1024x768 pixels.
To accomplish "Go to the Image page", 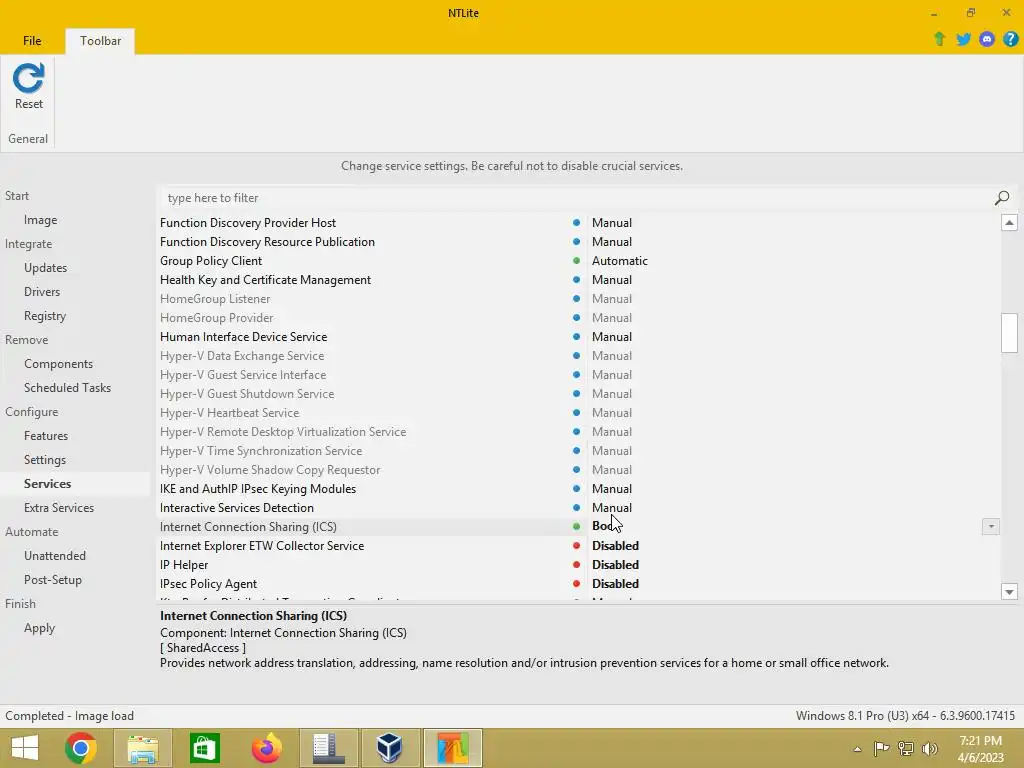I will [40, 220].
